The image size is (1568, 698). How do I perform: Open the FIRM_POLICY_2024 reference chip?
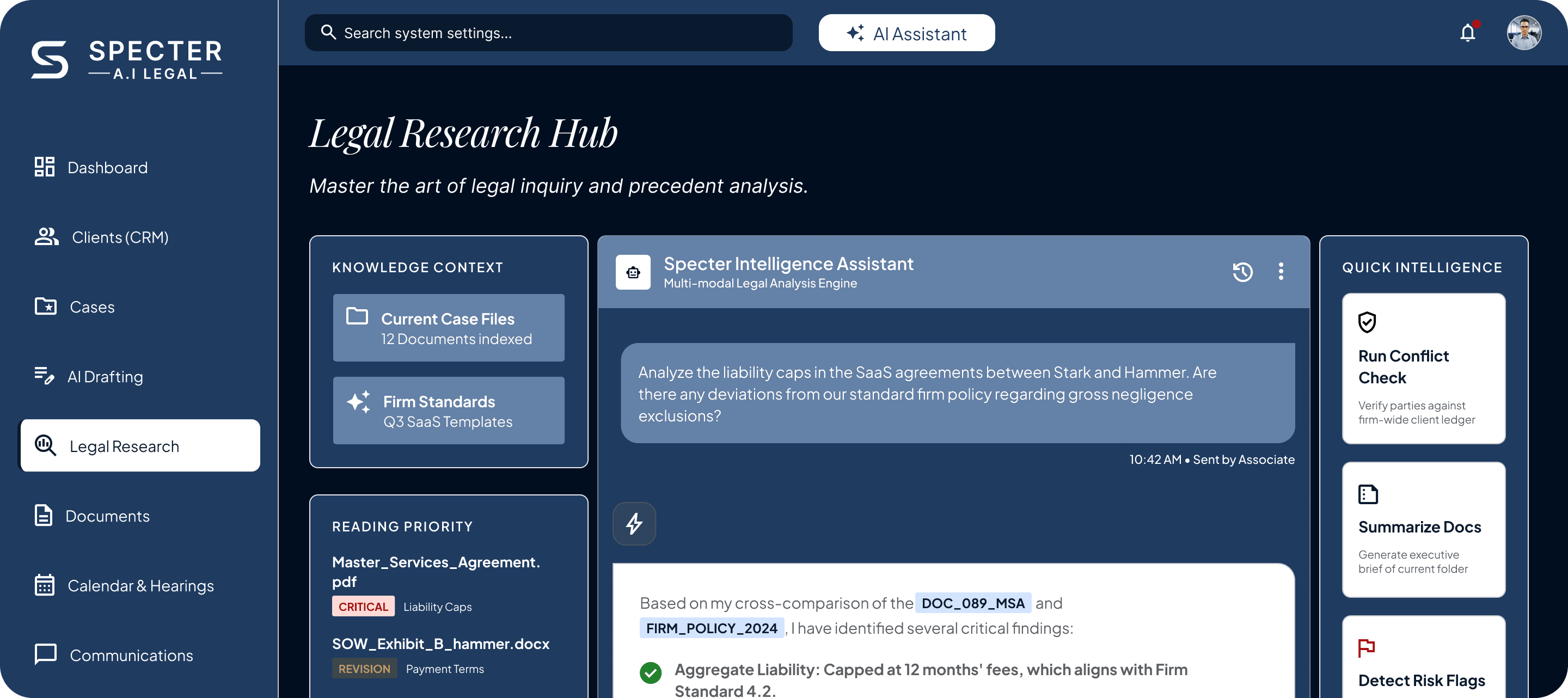pos(712,628)
